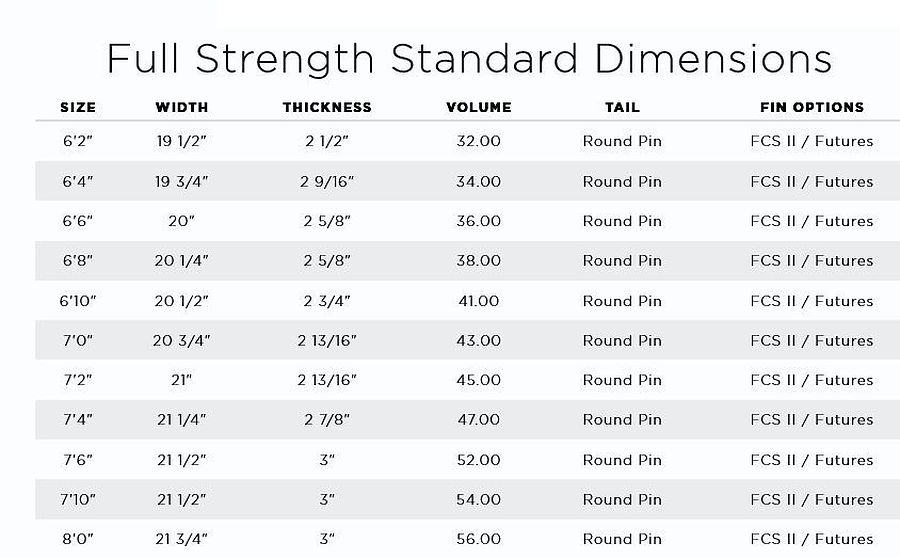Screen dimensions: 900x558
Task: Click FCS II / Futures in 7'6" row
Action: pos(812,460)
